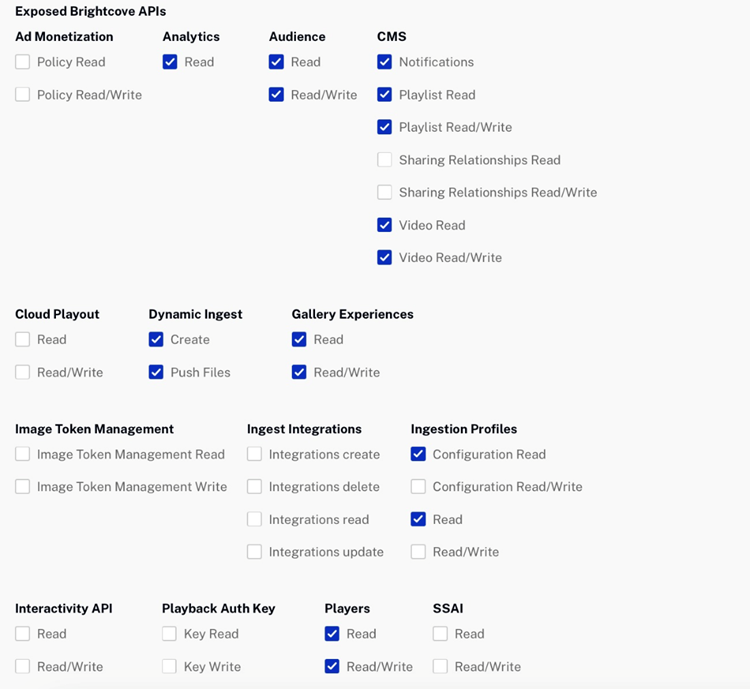Image resolution: width=750 pixels, height=689 pixels.
Task: Enable Ad Monetization Policy Read checkbox
Action: coord(23,62)
